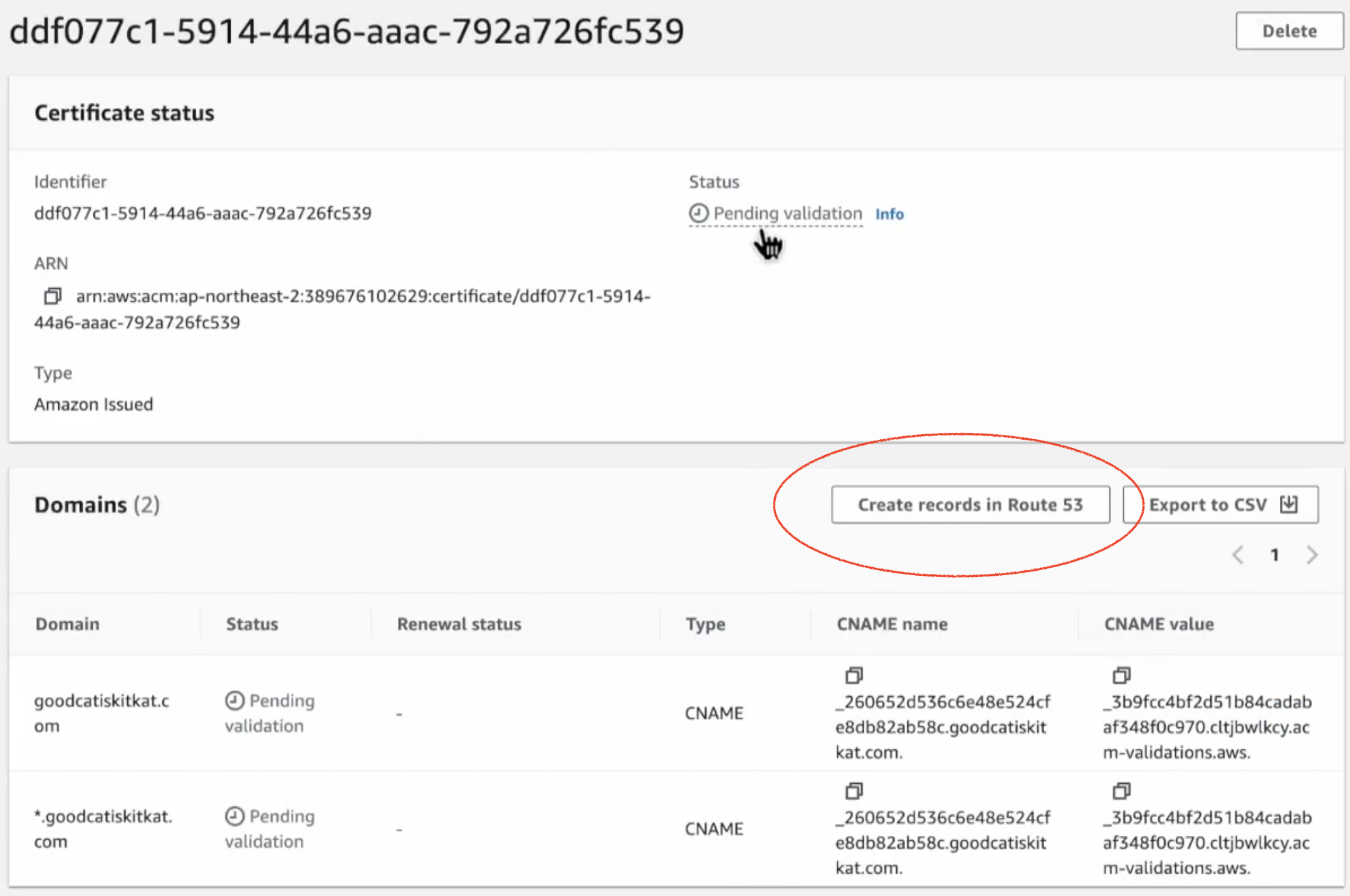
Task: Click pending clock icon in goodcatiskitkat.com row
Action: 234,701
